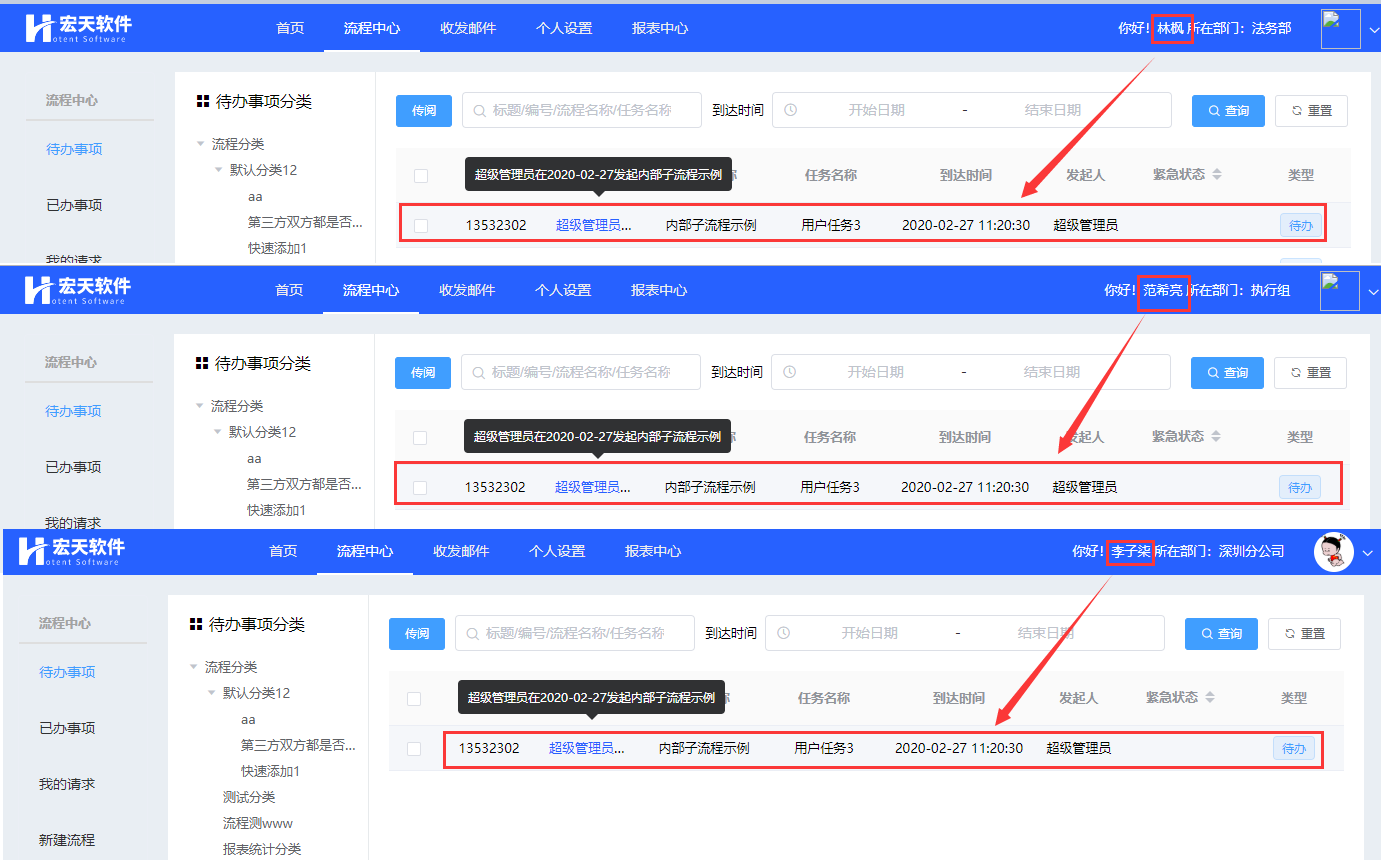Collapse the 流程分类 tree node in 李子柒's window
Image resolution: width=1381 pixels, height=860 pixels.
194,667
